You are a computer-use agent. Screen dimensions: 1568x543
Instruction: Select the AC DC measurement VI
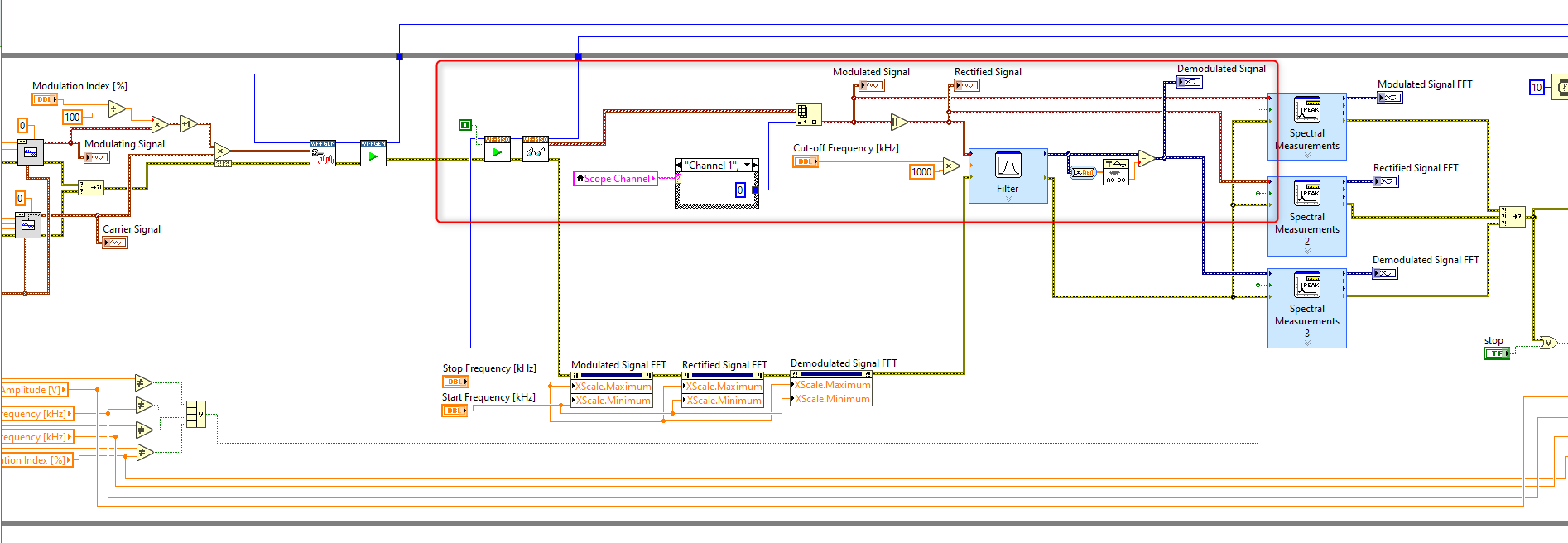1115,171
